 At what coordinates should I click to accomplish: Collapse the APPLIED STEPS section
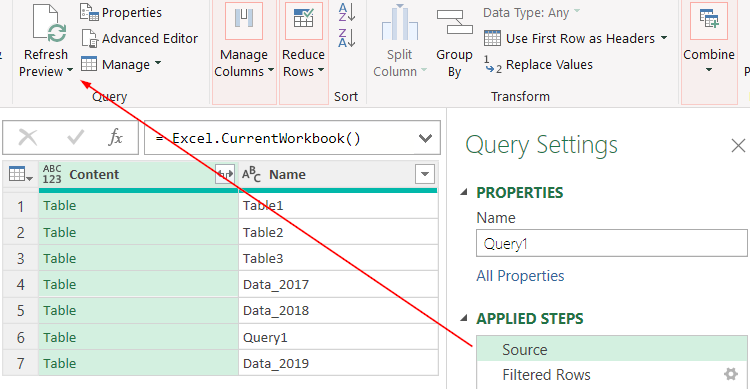(x=463, y=318)
